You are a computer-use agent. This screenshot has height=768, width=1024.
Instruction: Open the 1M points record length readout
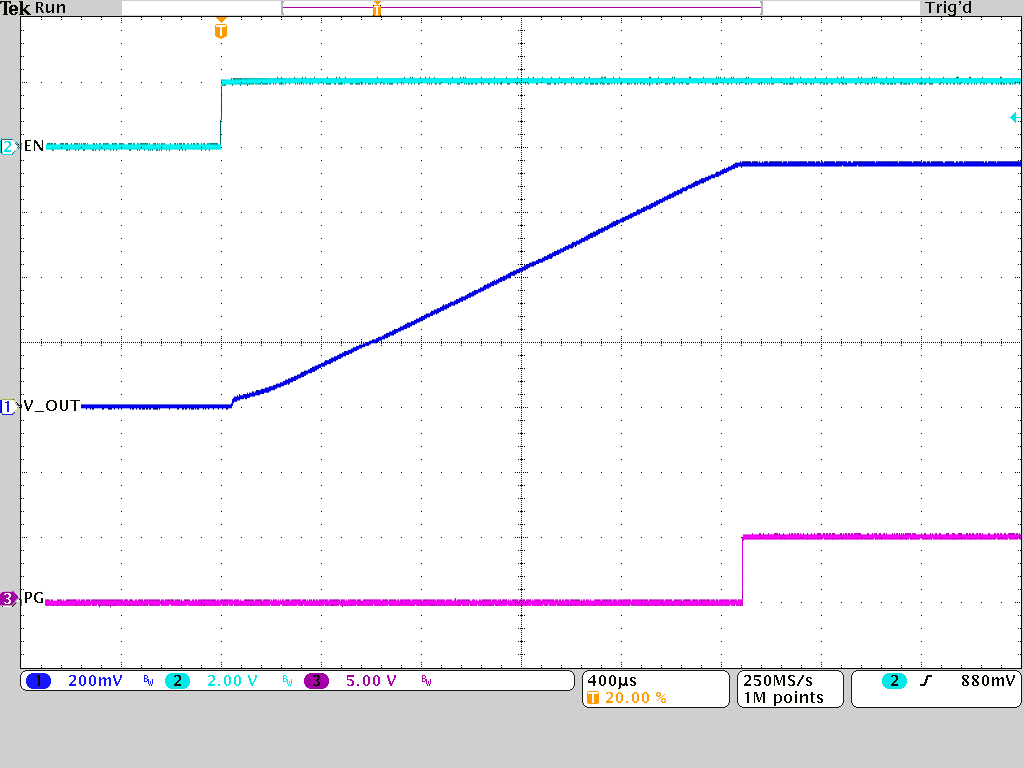point(782,698)
